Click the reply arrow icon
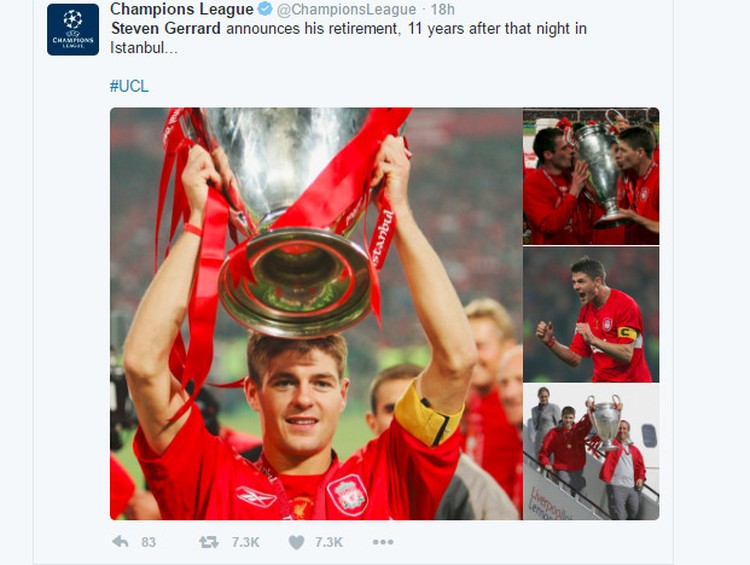 [x=120, y=542]
